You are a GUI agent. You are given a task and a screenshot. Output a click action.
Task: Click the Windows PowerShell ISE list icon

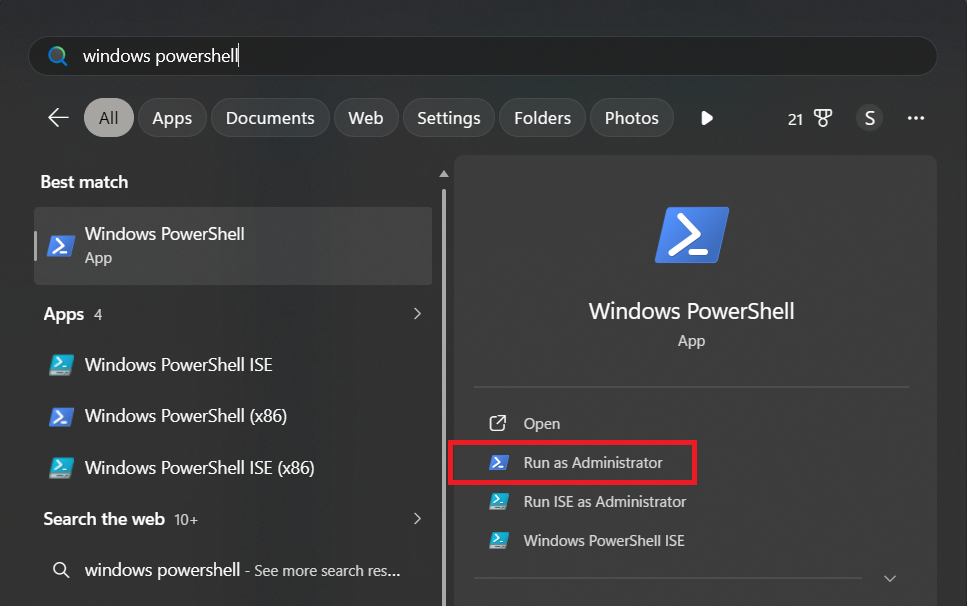coord(61,365)
